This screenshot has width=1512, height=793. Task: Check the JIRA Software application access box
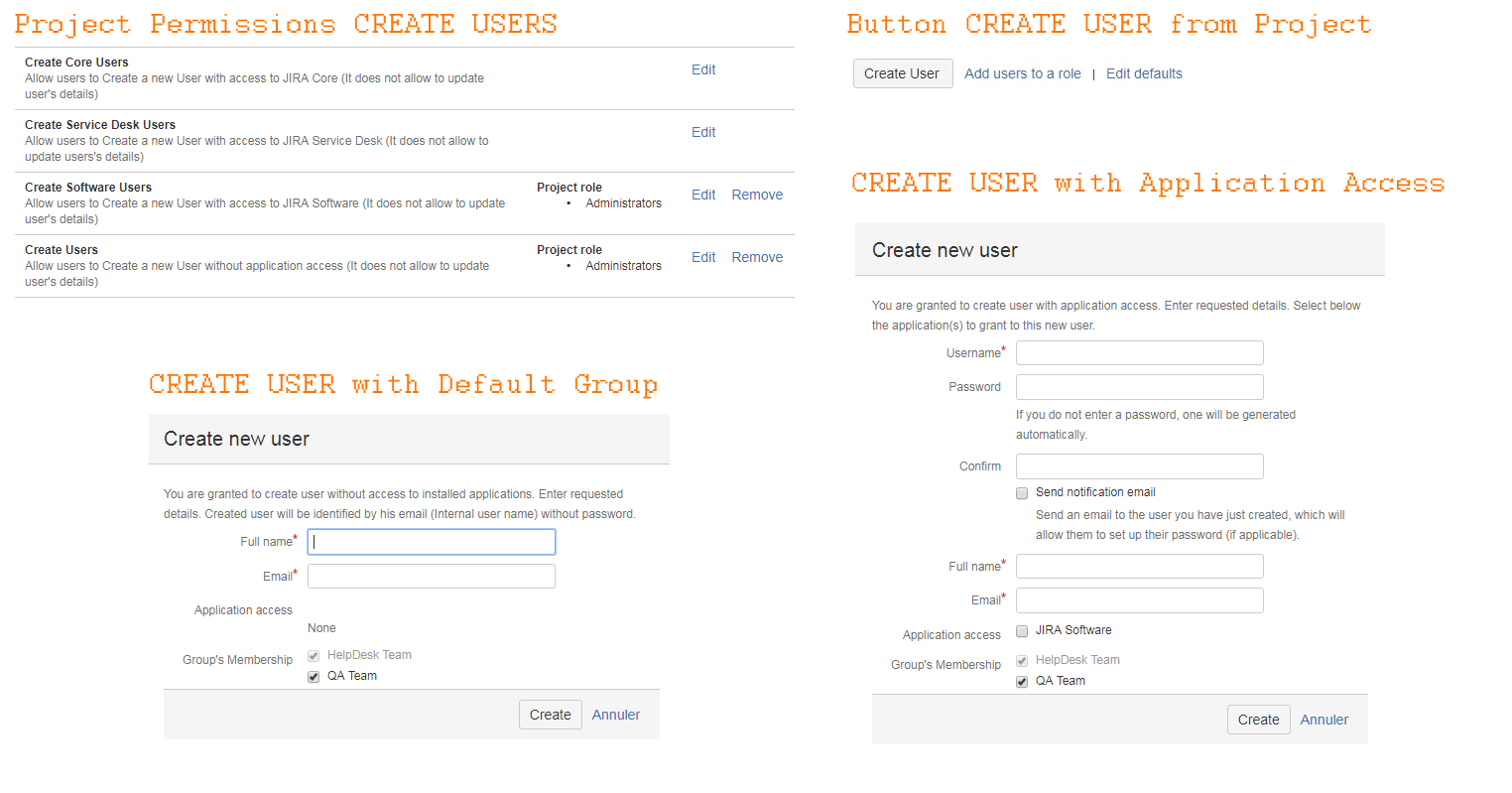[x=1022, y=631]
